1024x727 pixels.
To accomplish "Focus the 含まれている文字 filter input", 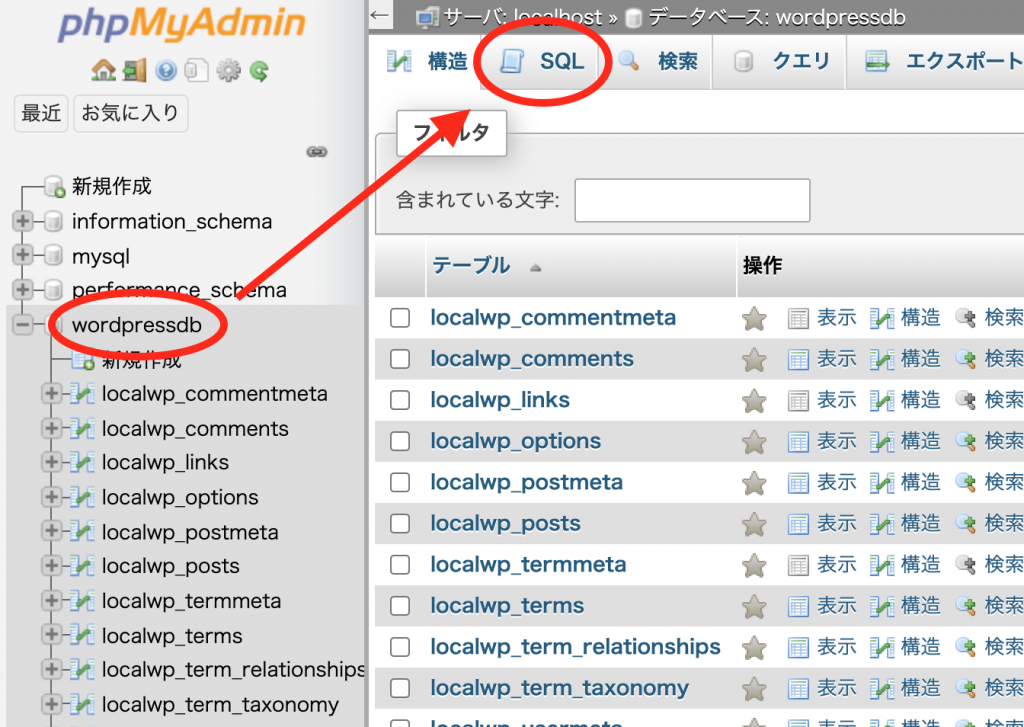I will click(692, 200).
